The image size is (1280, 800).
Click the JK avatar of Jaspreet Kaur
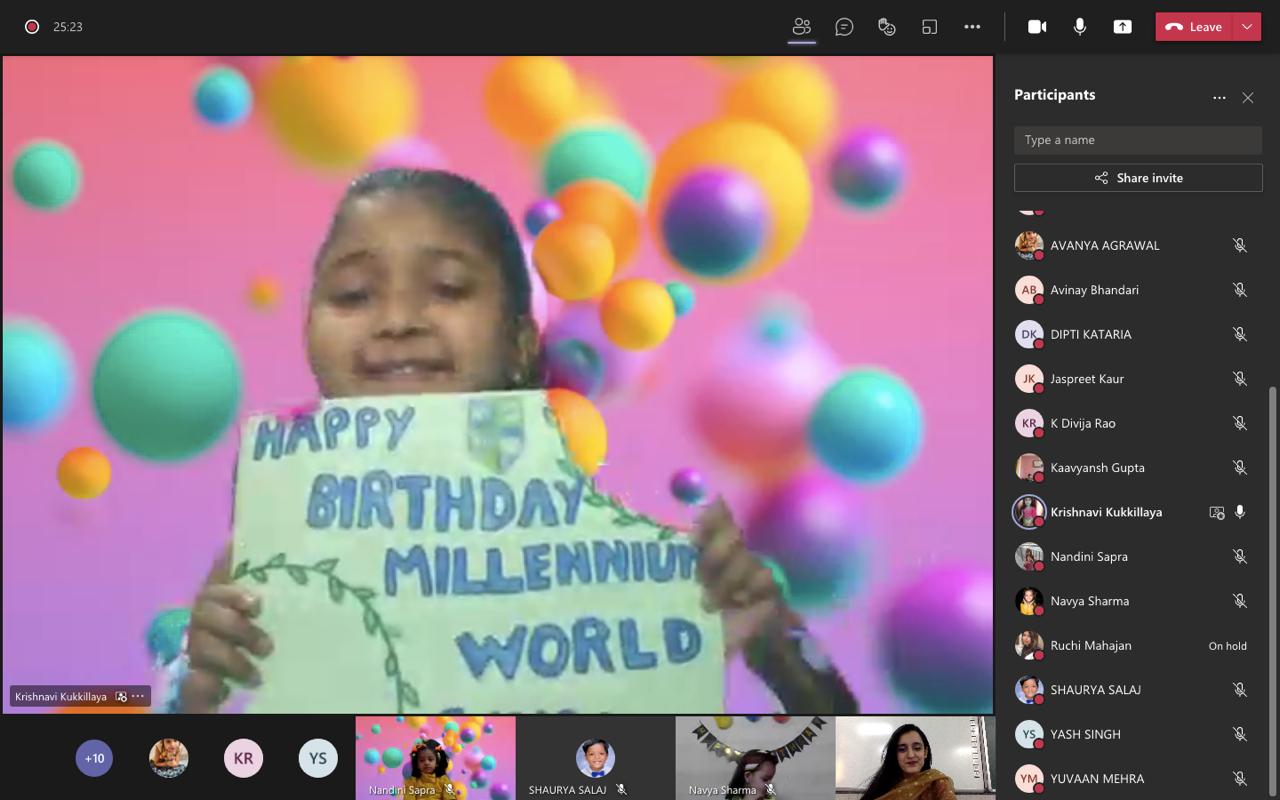[1029, 379]
